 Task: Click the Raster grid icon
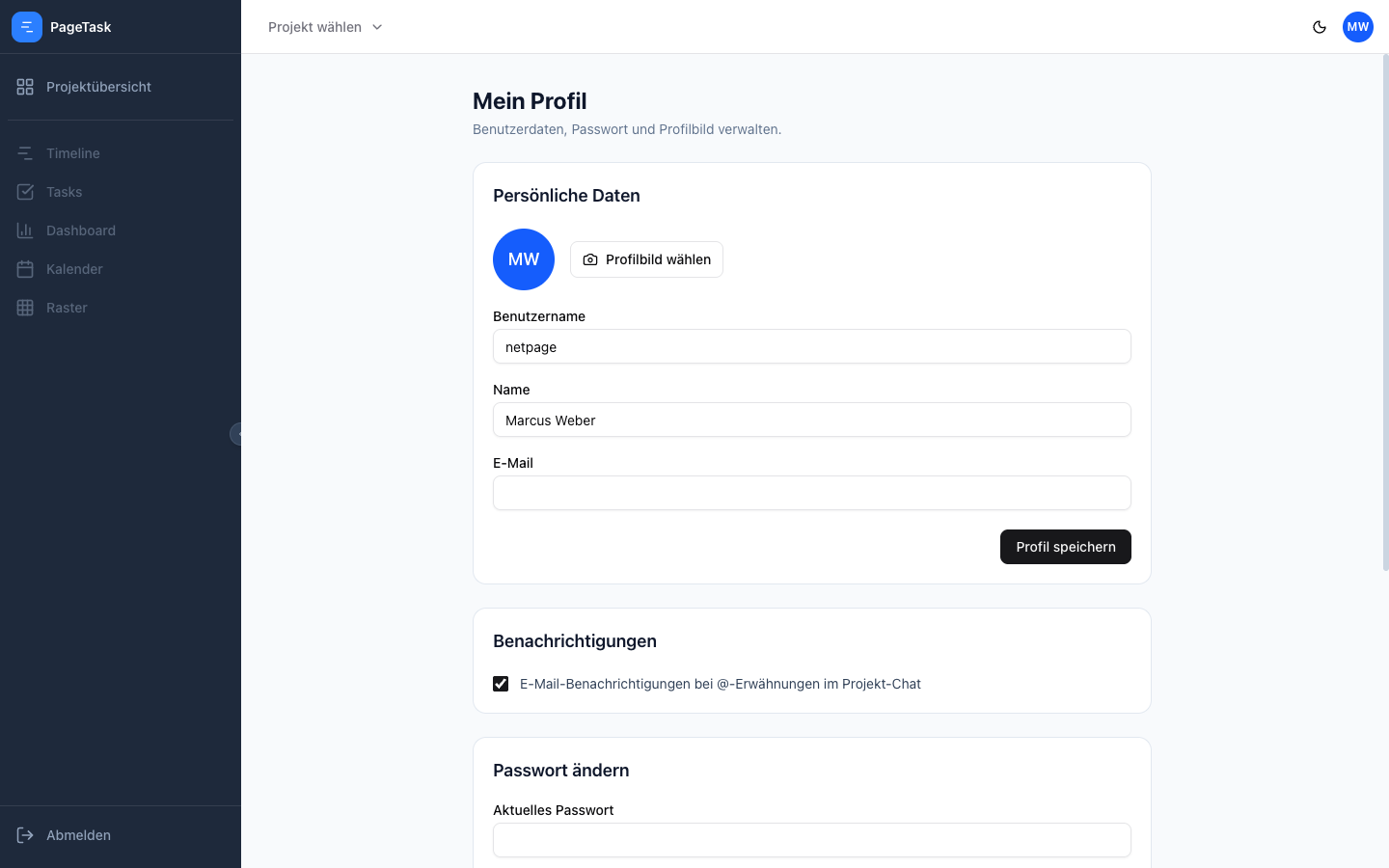coord(25,308)
